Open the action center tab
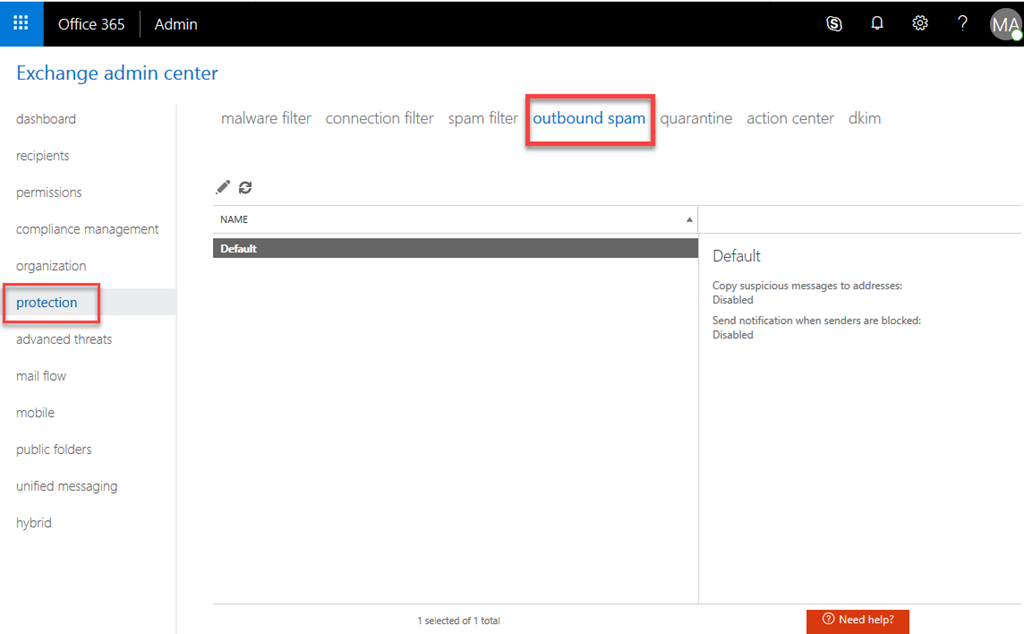The image size is (1024, 634). click(790, 118)
